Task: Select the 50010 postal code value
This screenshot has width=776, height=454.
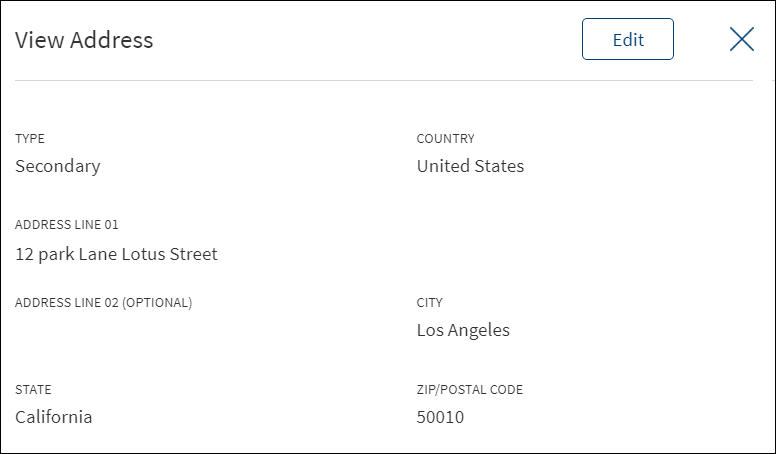Action: point(440,417)
